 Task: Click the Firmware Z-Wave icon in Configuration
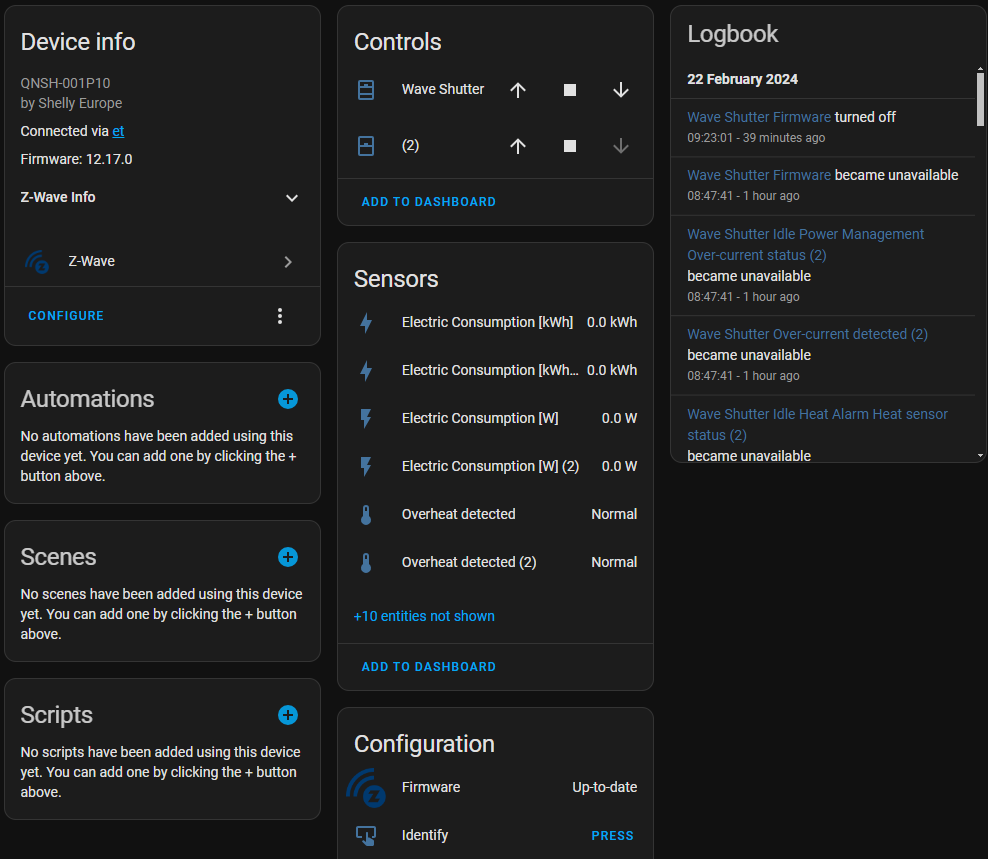tap(366, 788)
